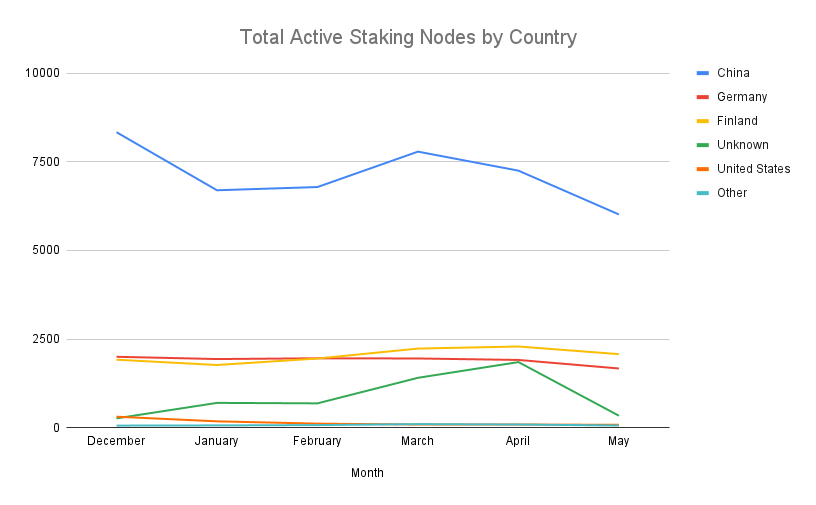Image resolution: width=816 pixels, height=505 pixels.
Task: Click the Month axis title
Action: click(x=367, y=473)
